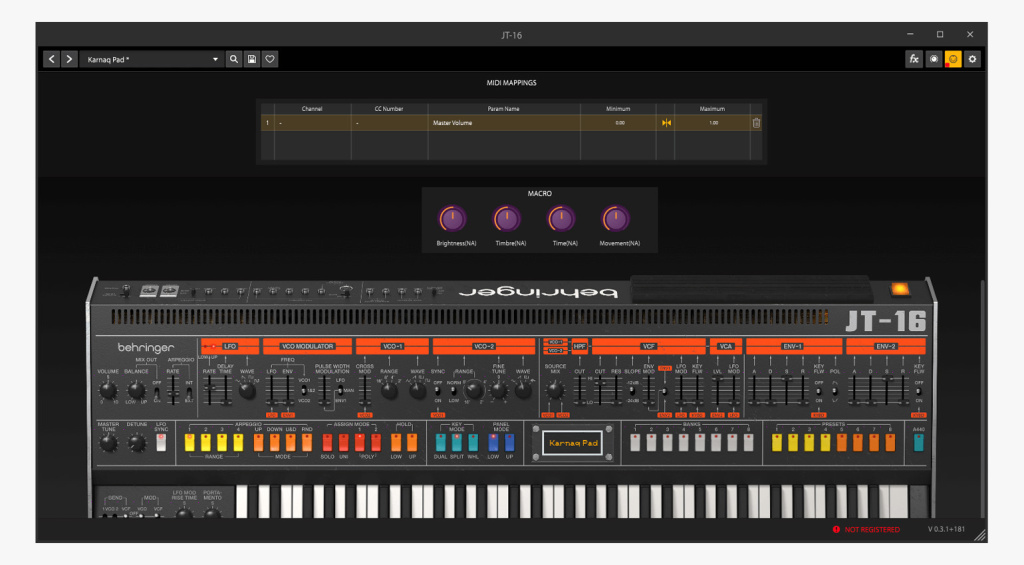Screen dimensions: 1024x565
Task: Click the VCO-1 RANGE knob
Action: point(389,391)
